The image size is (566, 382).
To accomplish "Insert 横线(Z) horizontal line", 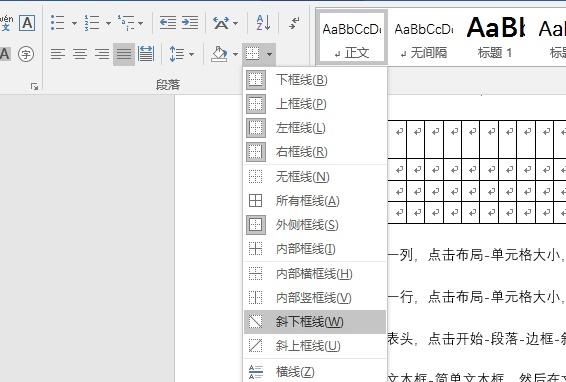I will pyautogui.click(x=315, y=372).
